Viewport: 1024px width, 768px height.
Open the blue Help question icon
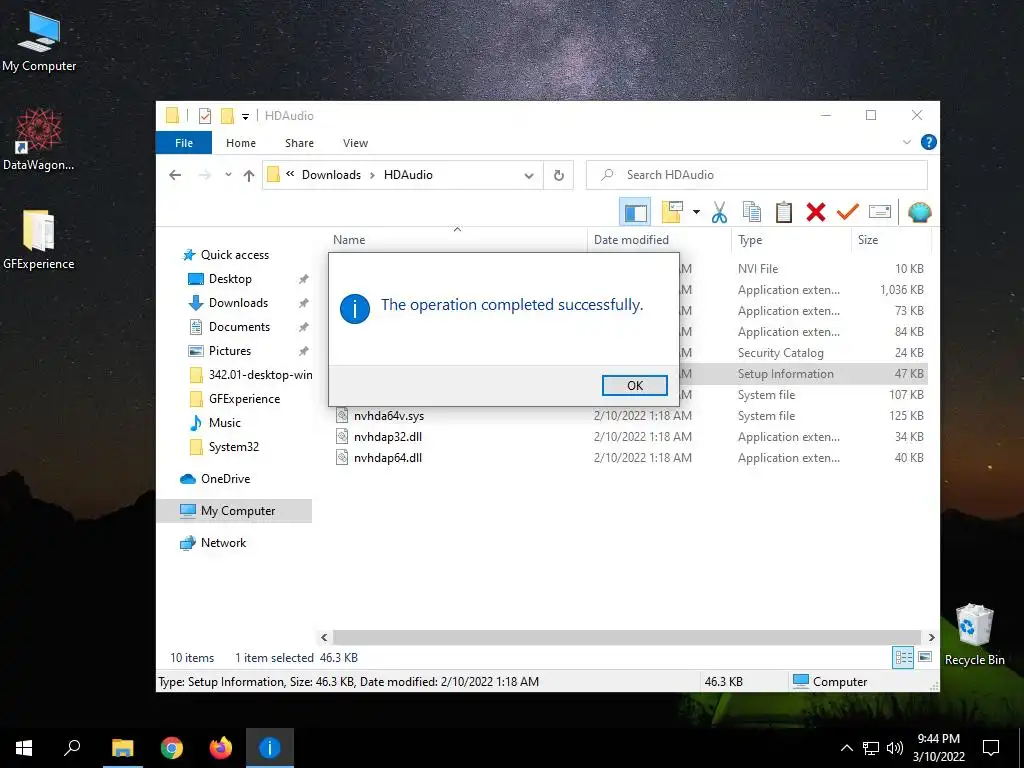pyautogui.click(x=928, y=142)
